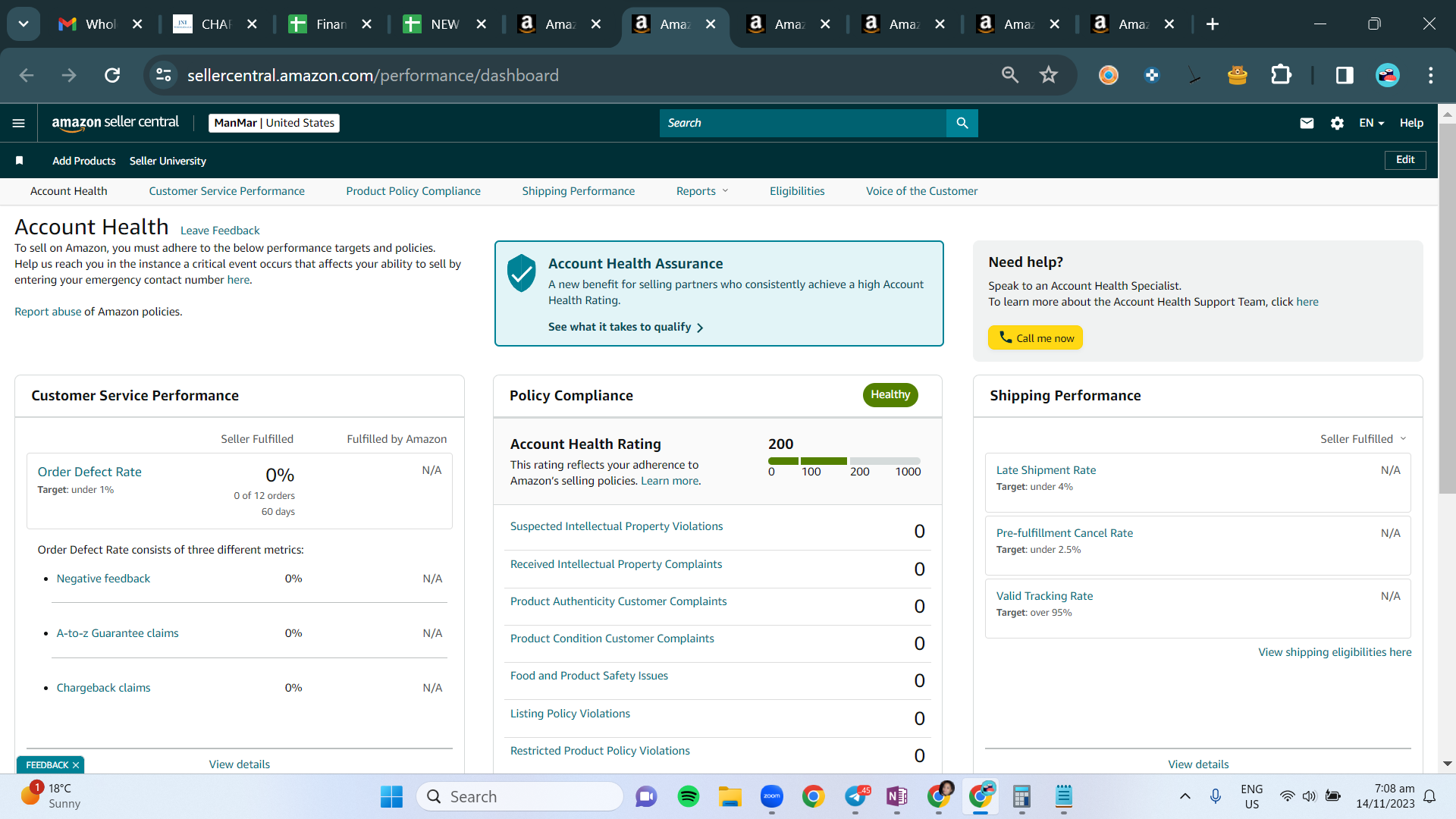Click the Edit button

[x=1405, y=160]
